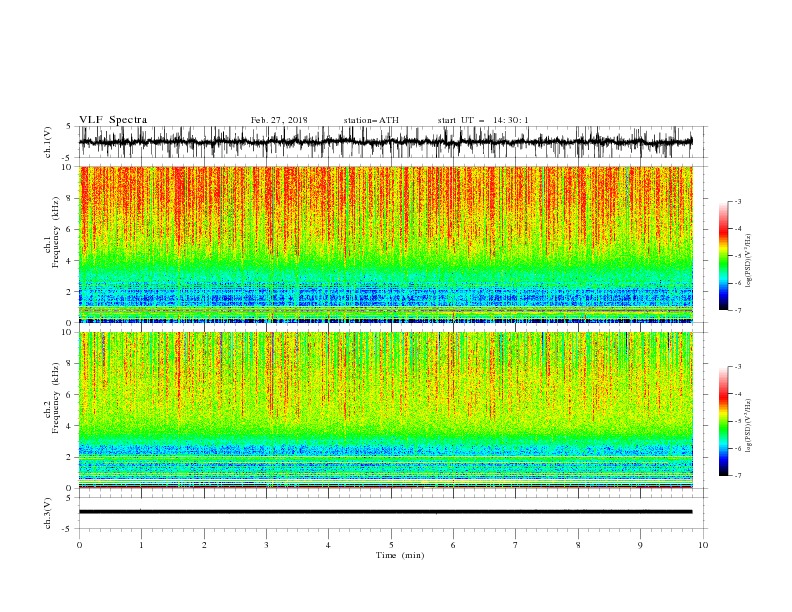Click the time axis tick label "8"
The width and height of the screenshot is (792, 612).
[x=578, y=545]
